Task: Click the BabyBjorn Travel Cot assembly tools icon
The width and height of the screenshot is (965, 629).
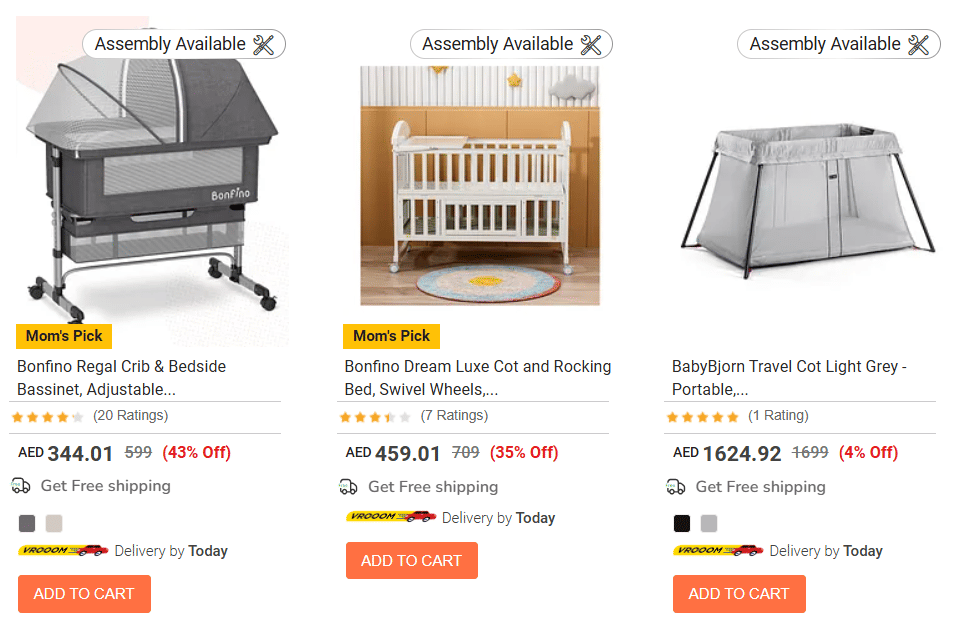Action: [918, 44]
